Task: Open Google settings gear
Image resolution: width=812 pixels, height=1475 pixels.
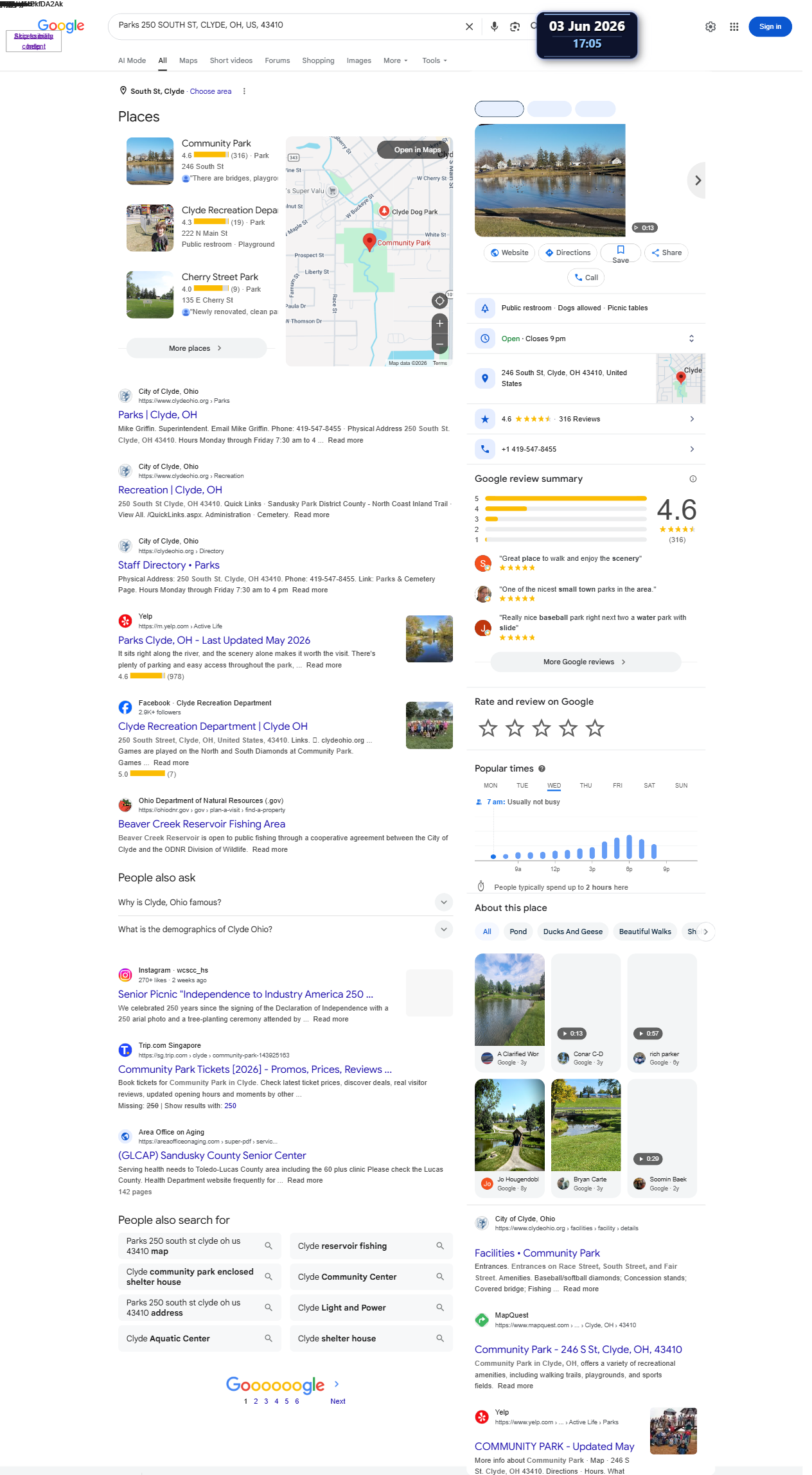Action: [x=710, y=26]
